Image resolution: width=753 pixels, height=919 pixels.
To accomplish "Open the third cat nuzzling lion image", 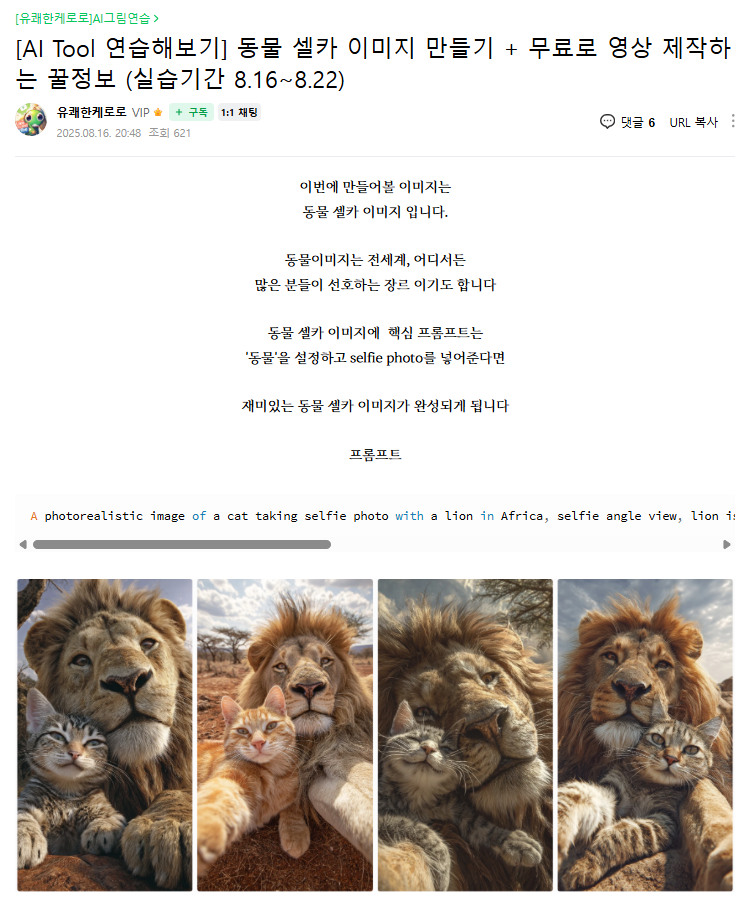I will click(465, 735).
